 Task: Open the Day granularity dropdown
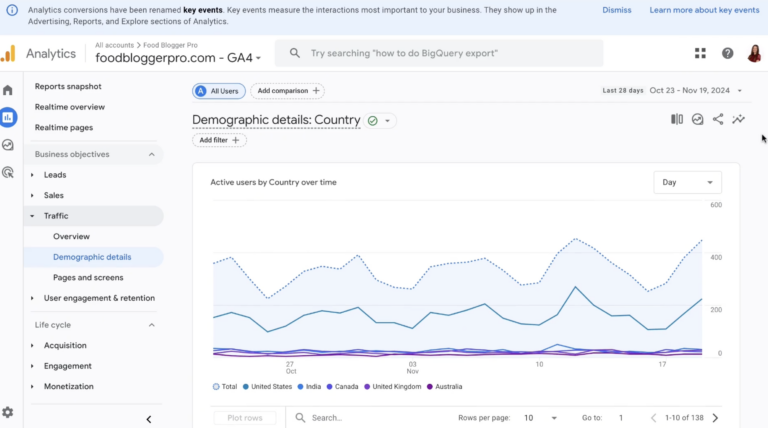(x=687, y=182)
